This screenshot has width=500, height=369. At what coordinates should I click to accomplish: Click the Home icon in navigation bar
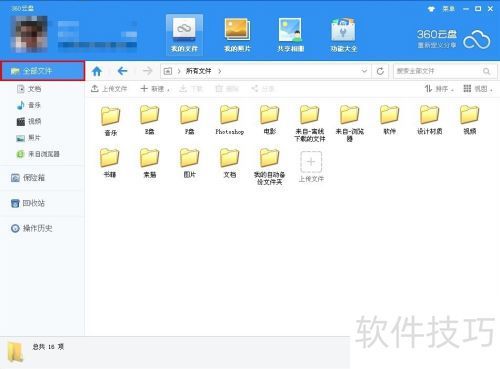tap(97, 71)
